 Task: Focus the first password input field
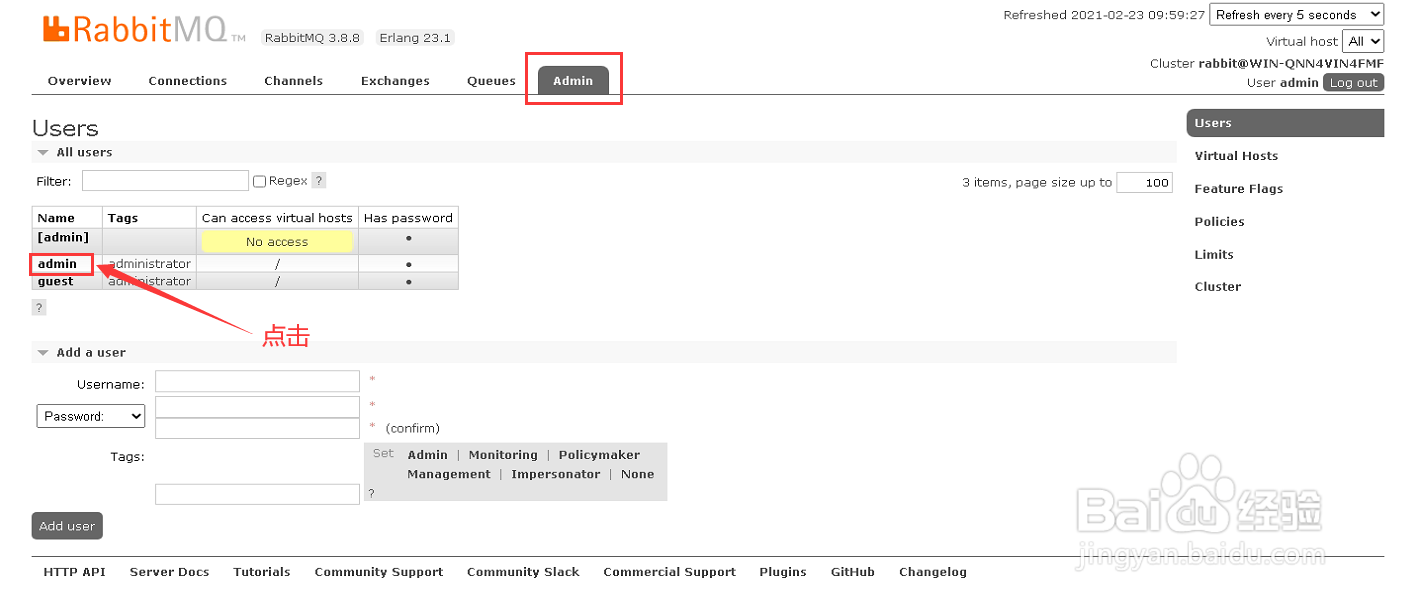click(x=257, y=406)
